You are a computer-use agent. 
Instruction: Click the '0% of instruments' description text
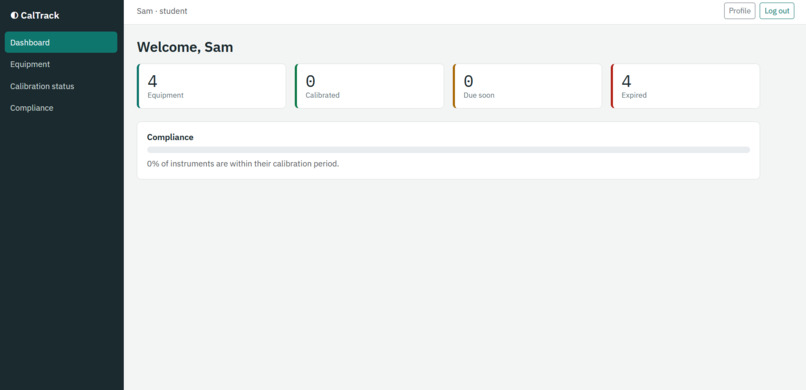243,164
